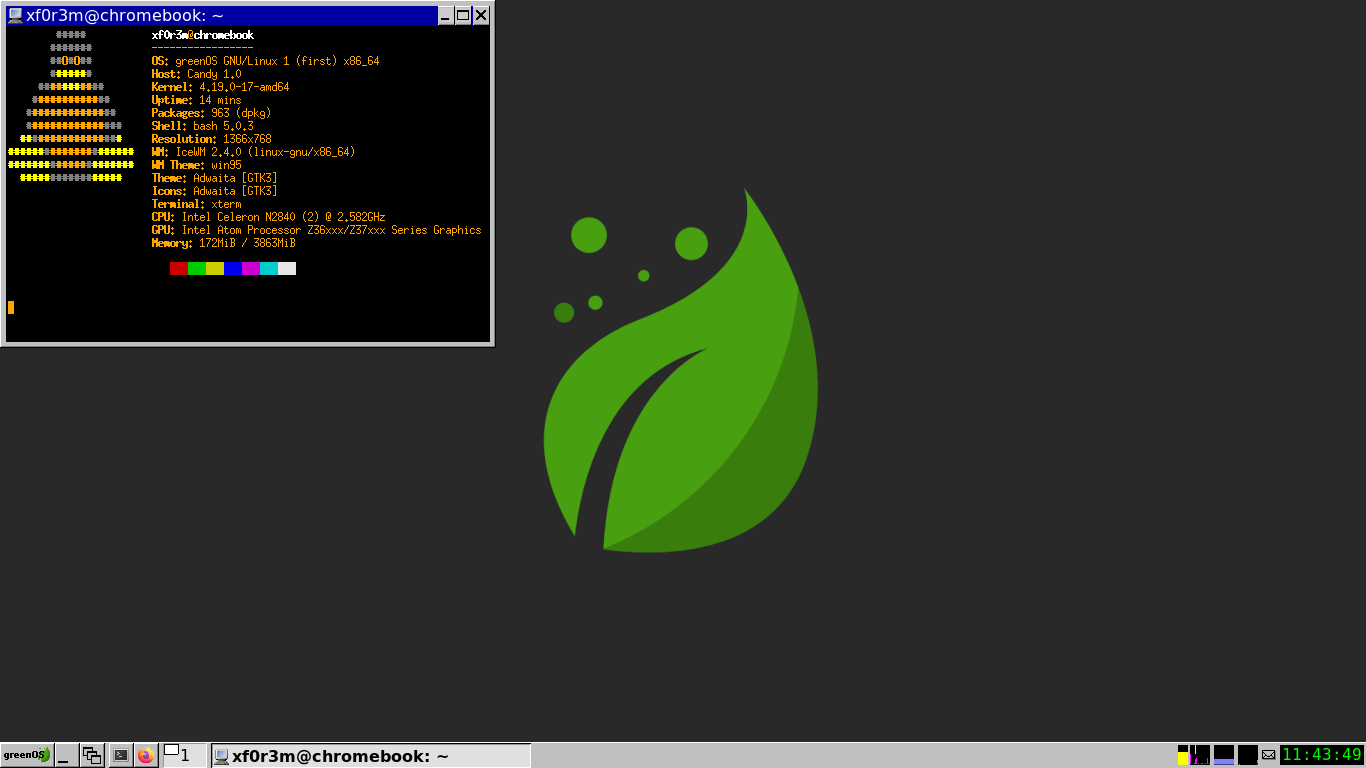Click the show desktop taskbar button
The image size is (1366, 768).
66,755
